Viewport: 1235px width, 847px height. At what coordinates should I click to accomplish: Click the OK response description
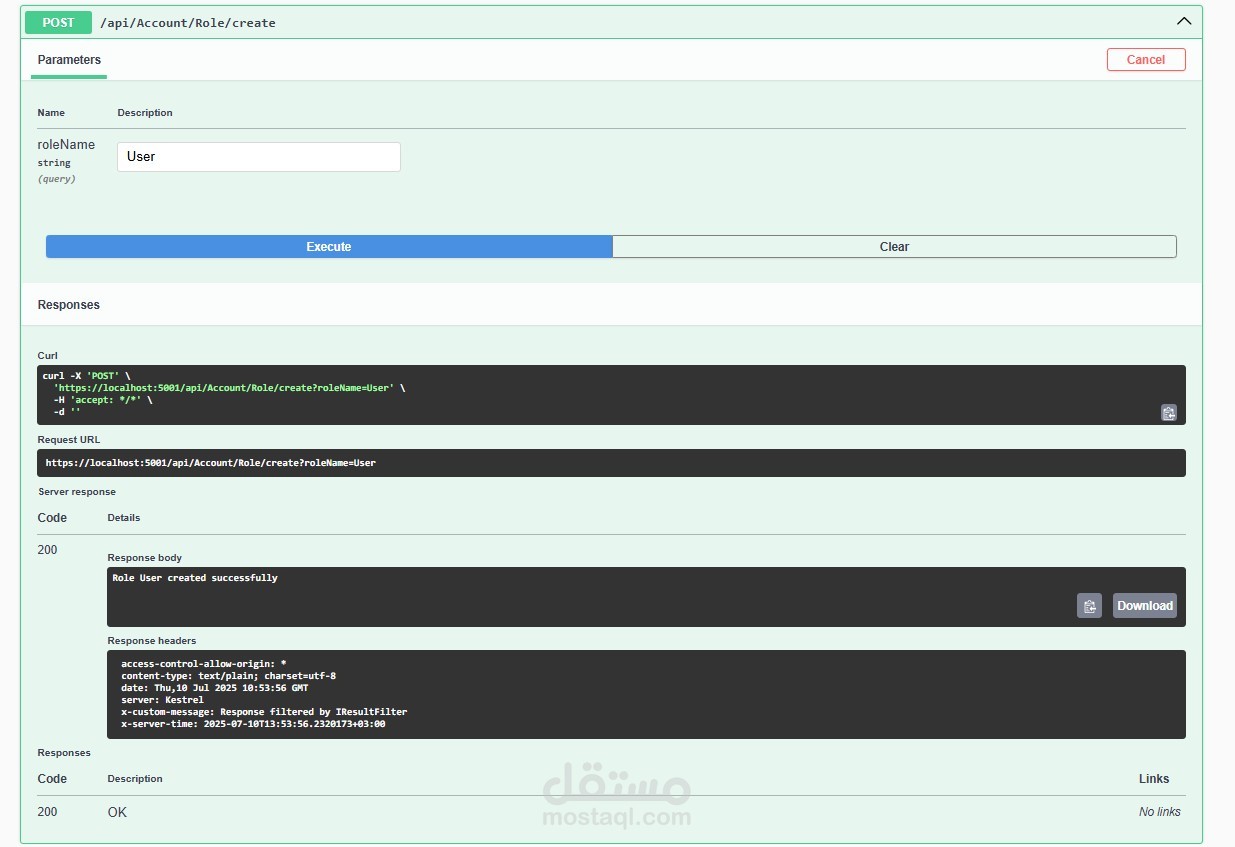(117, 812)
